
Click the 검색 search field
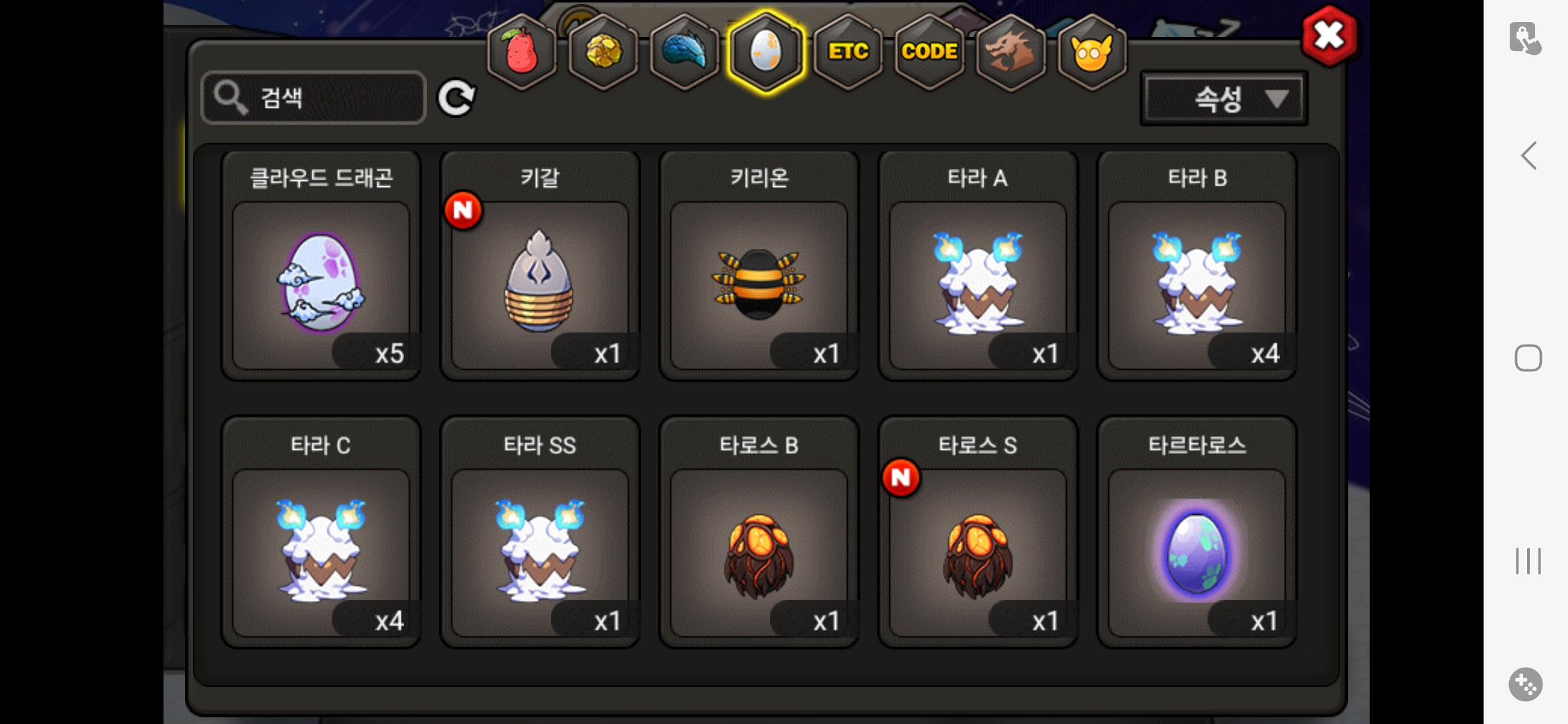point(314,98)
